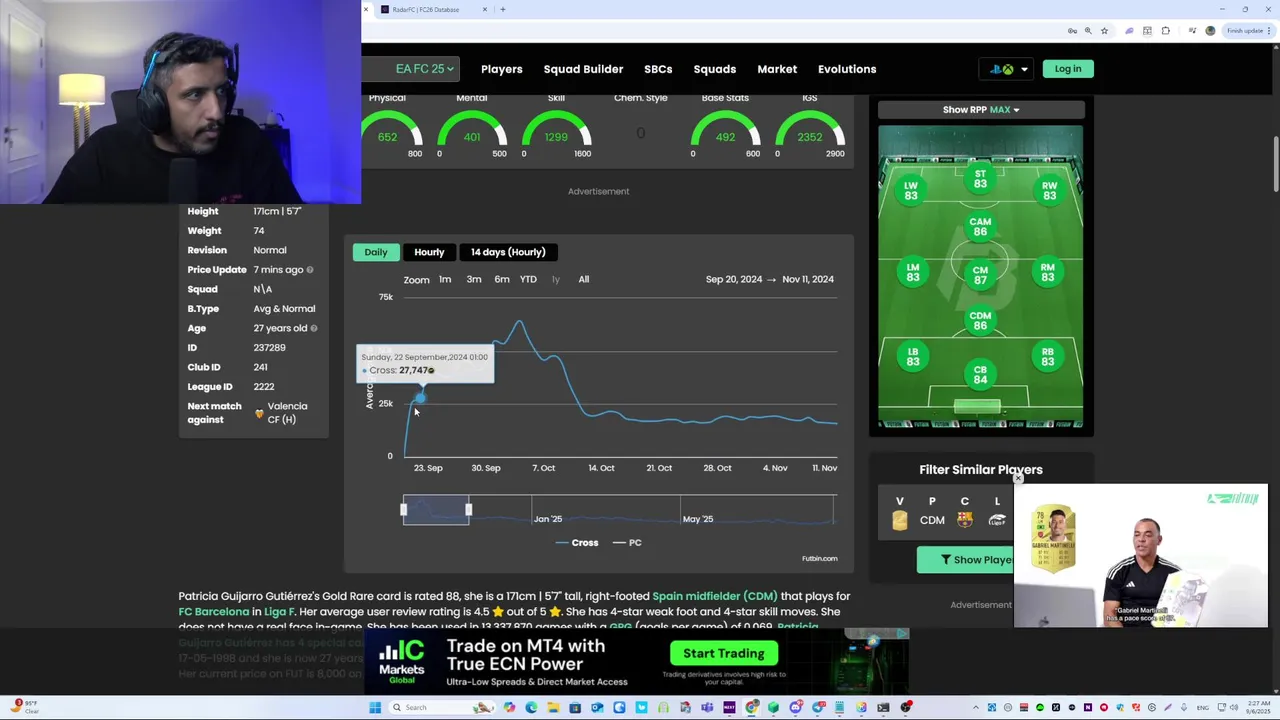Click the Price Update info icon
This screenshot has width=1280, height=720.
point(310,270)
